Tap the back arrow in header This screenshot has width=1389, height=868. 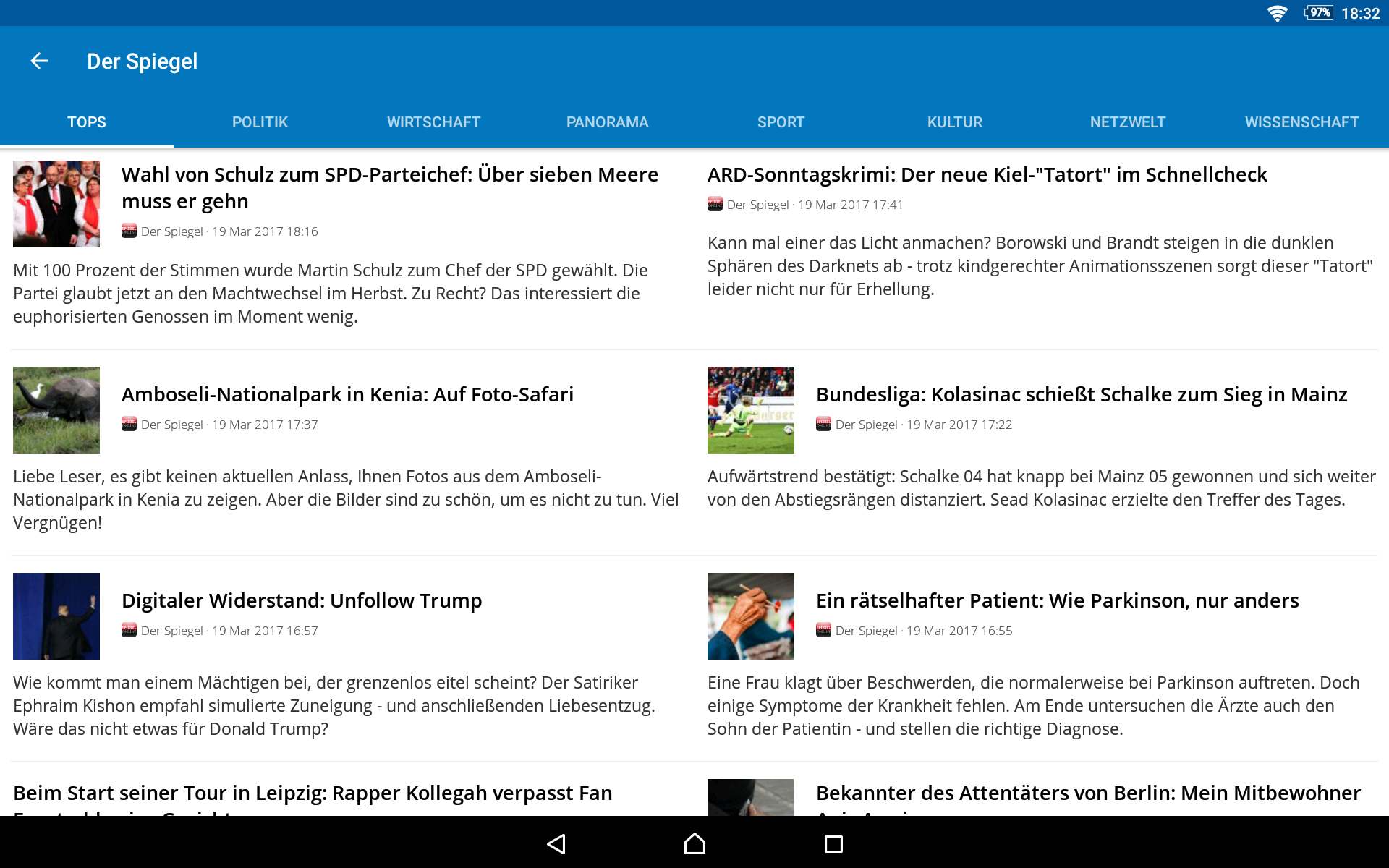tap(39, 61)
